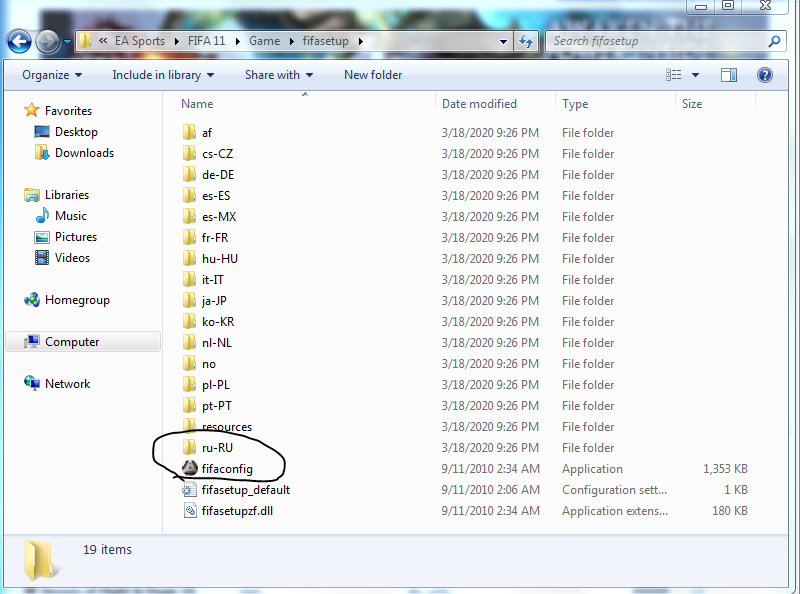800x594 pixels.
Task: Select Game in the address bar
Action: point(264,41)
